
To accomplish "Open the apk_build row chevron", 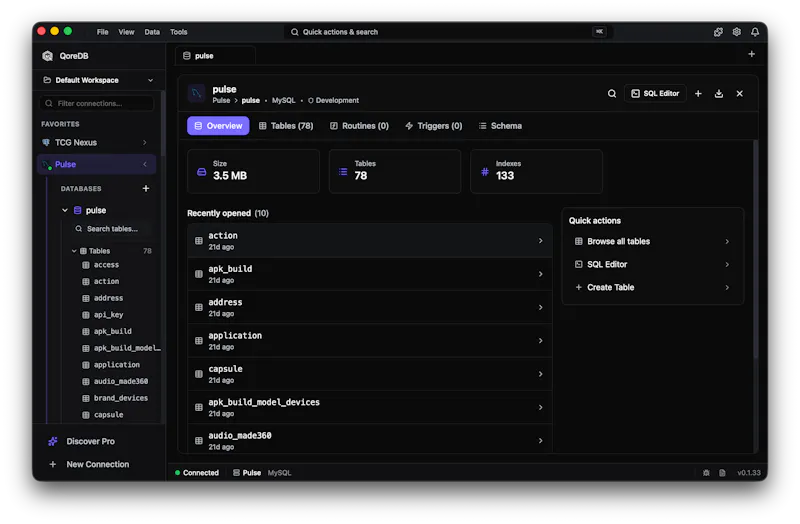I will pyautogui.click(x=540, y=275).
